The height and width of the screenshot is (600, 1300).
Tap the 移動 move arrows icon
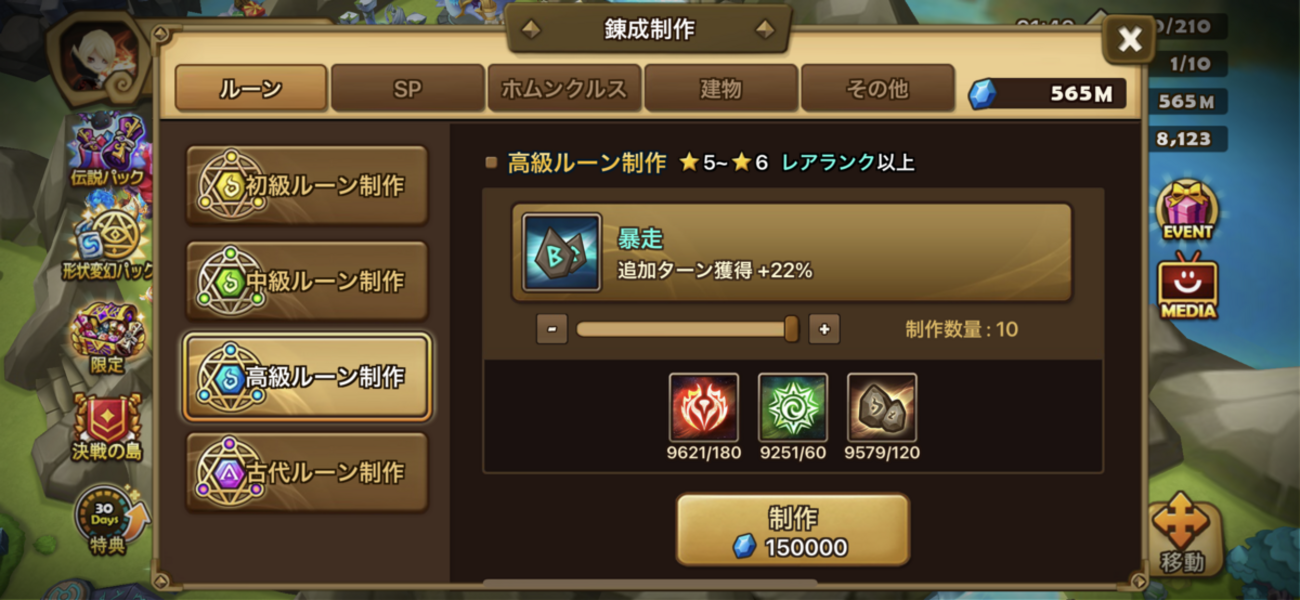tap(1181, 535)
